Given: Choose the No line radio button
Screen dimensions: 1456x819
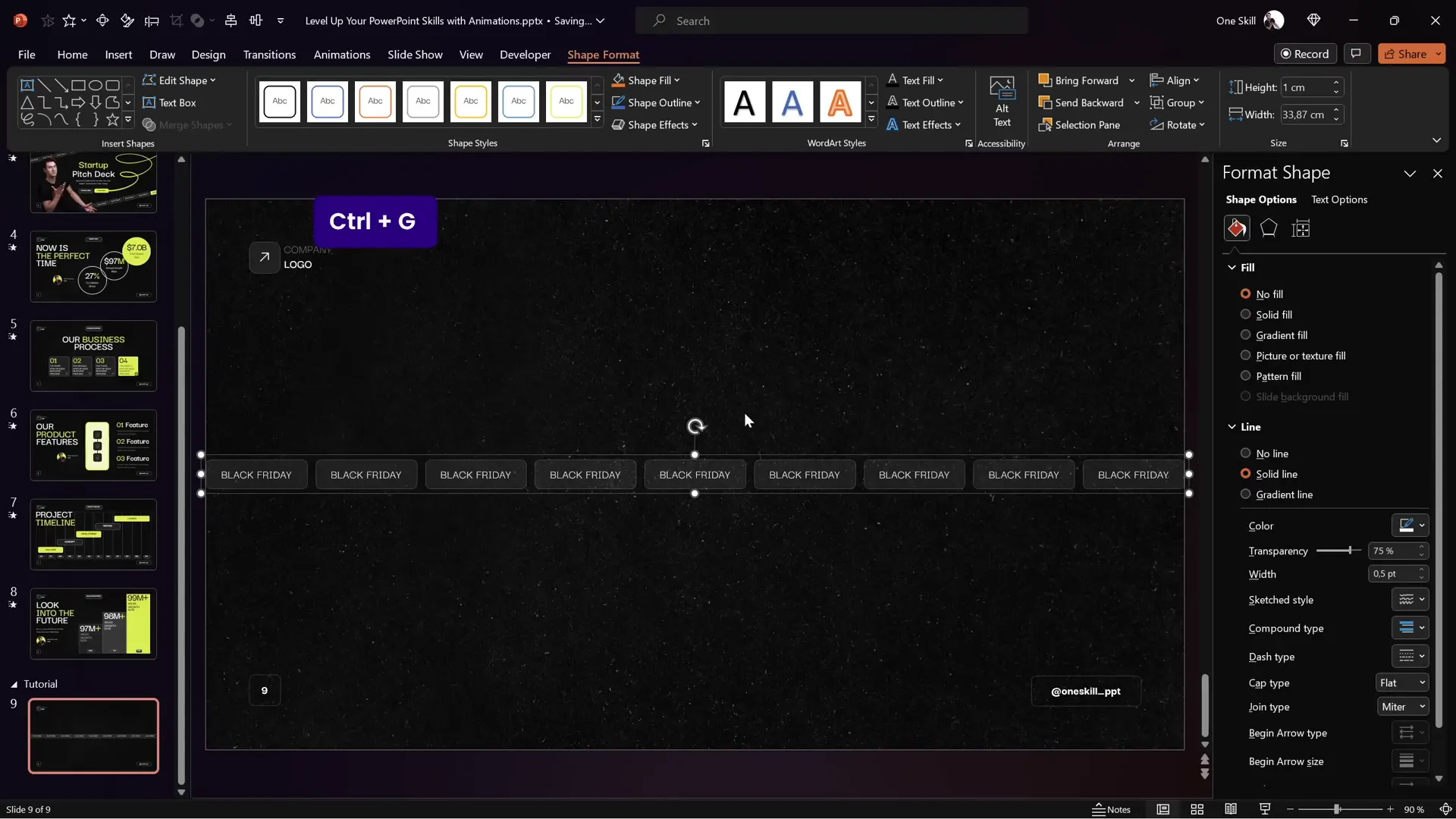Looking at the screenshot, I should click(x=1245, y=453).
